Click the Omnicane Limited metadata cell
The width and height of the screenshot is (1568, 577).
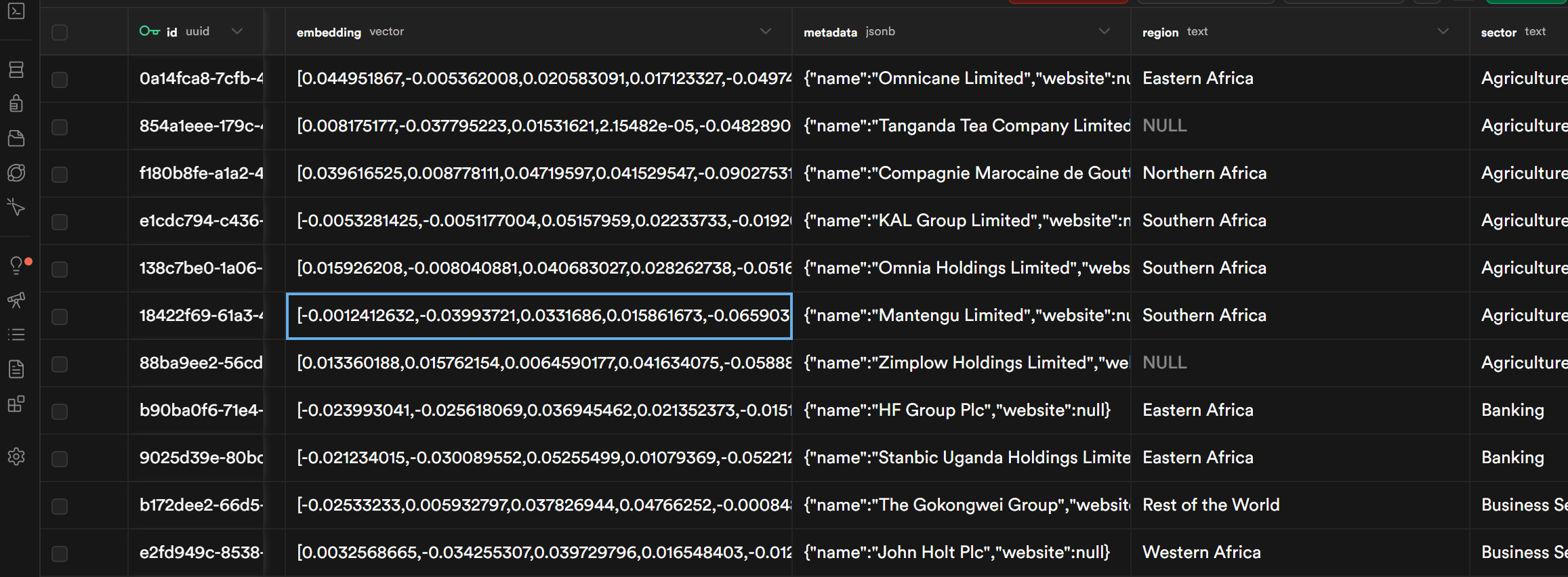(x=962, y=79)
